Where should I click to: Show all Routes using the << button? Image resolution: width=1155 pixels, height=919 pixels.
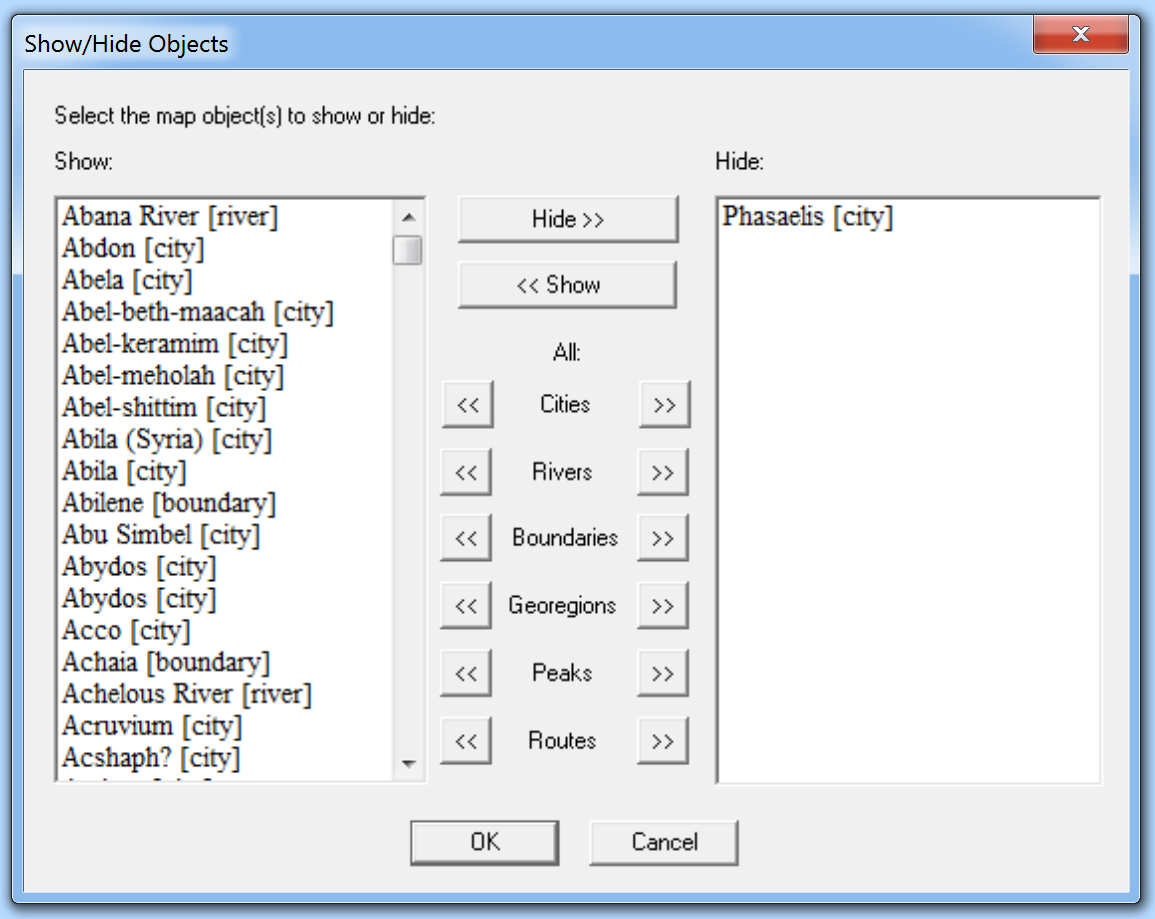point(466,740)
